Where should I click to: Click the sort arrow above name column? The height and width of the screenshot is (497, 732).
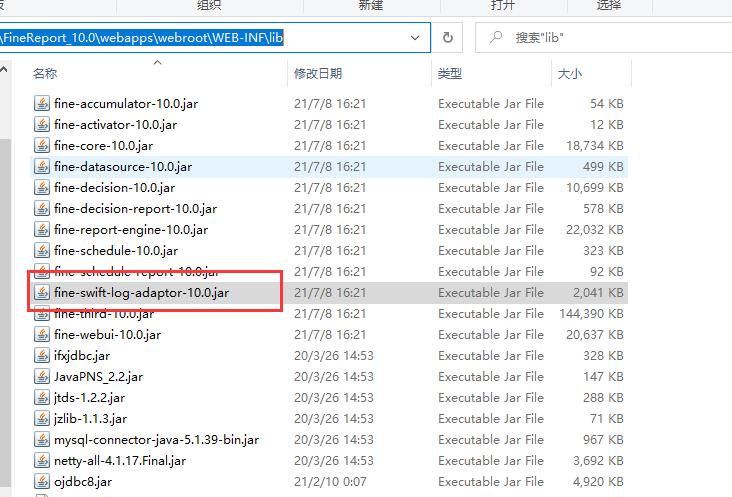click(157, 63)
